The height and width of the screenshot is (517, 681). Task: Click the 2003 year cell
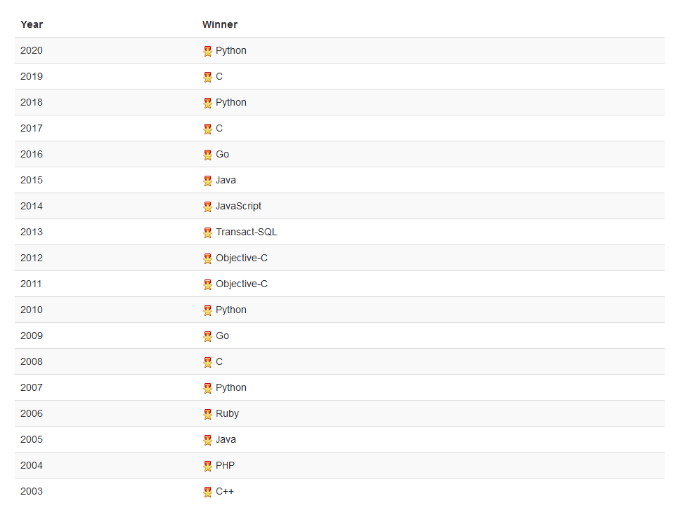click(31, 492)
